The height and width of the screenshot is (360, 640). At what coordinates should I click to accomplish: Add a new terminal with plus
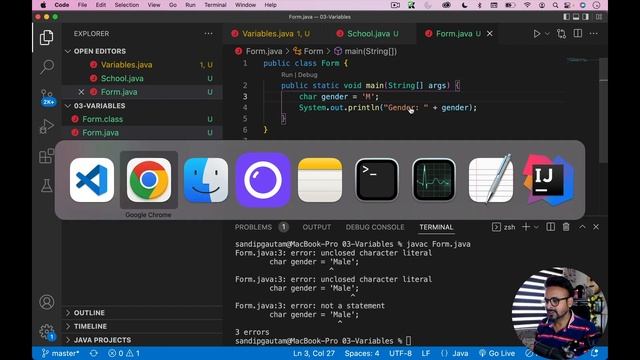click(x=526, y=227)
